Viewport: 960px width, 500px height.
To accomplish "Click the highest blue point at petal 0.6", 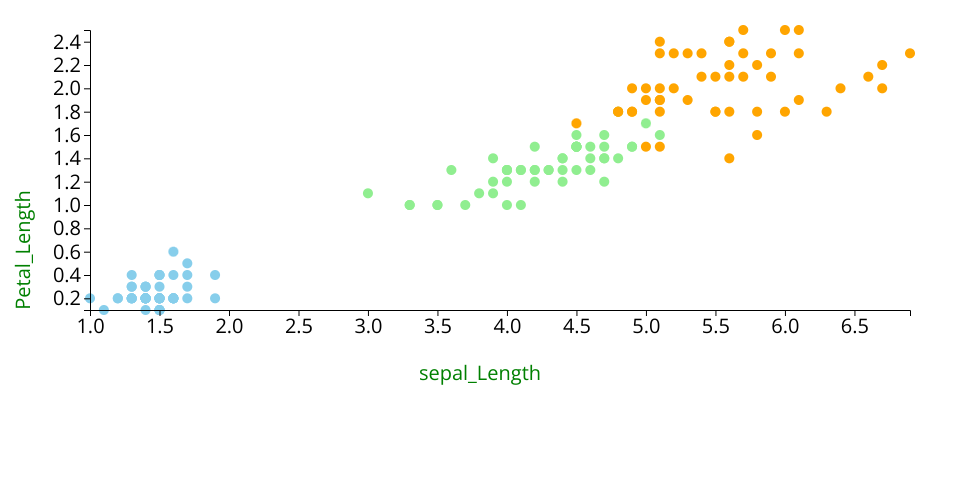I will click(x=173, y=252).
